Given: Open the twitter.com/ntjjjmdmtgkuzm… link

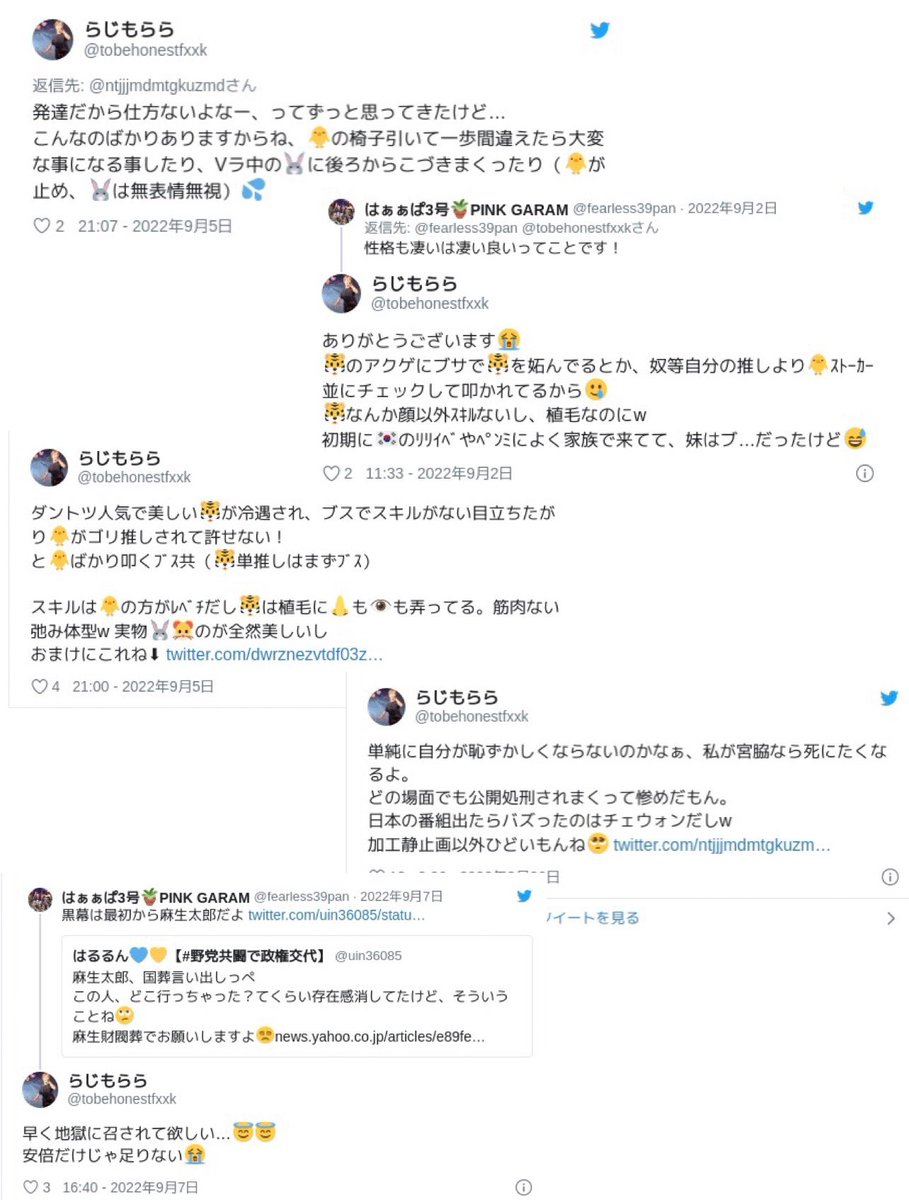Looking at the screenshot, I should (x=722, y=845).
